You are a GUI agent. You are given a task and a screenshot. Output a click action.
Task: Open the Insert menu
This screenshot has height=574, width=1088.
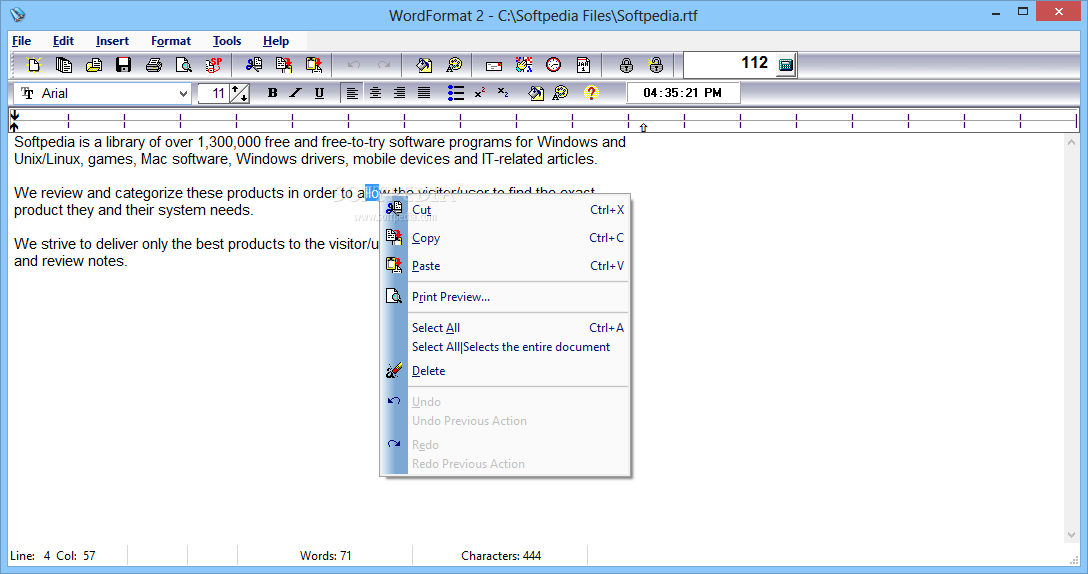click(112, 41)
